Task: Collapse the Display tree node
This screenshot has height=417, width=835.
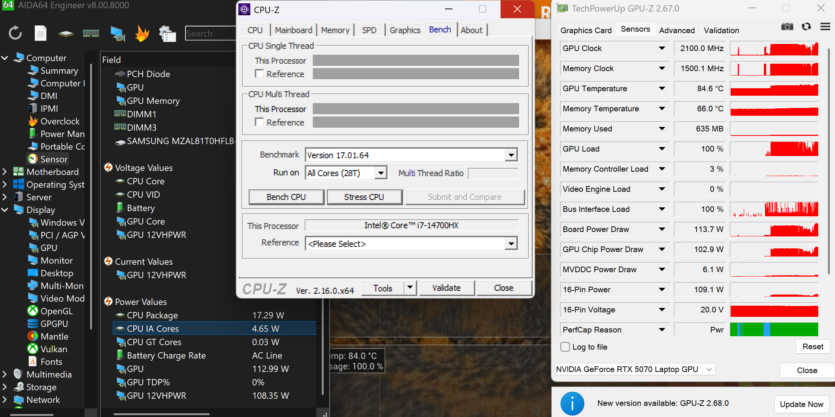Action: (5, 210)
